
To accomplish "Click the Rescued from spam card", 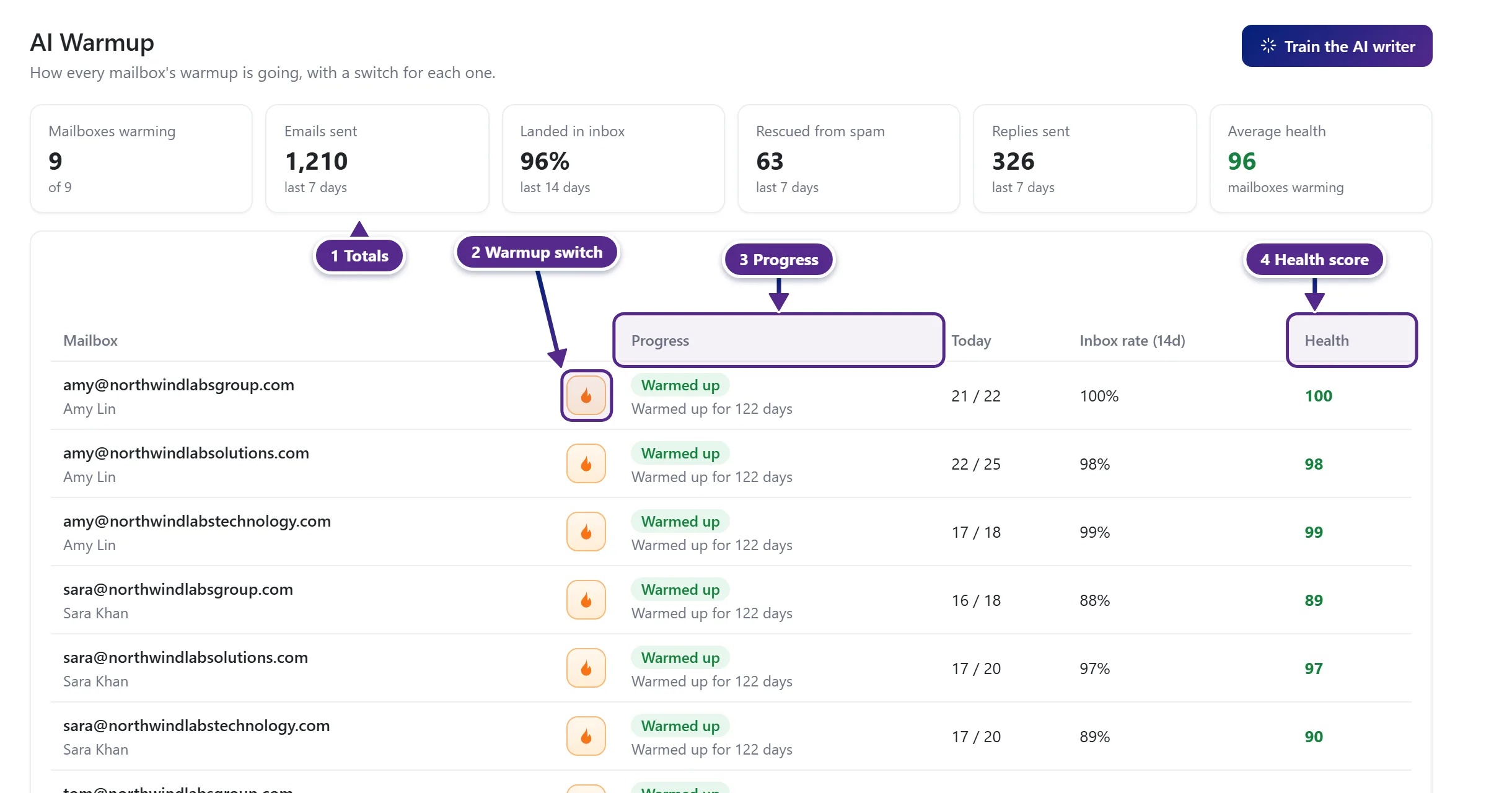I will coord(848,159).
